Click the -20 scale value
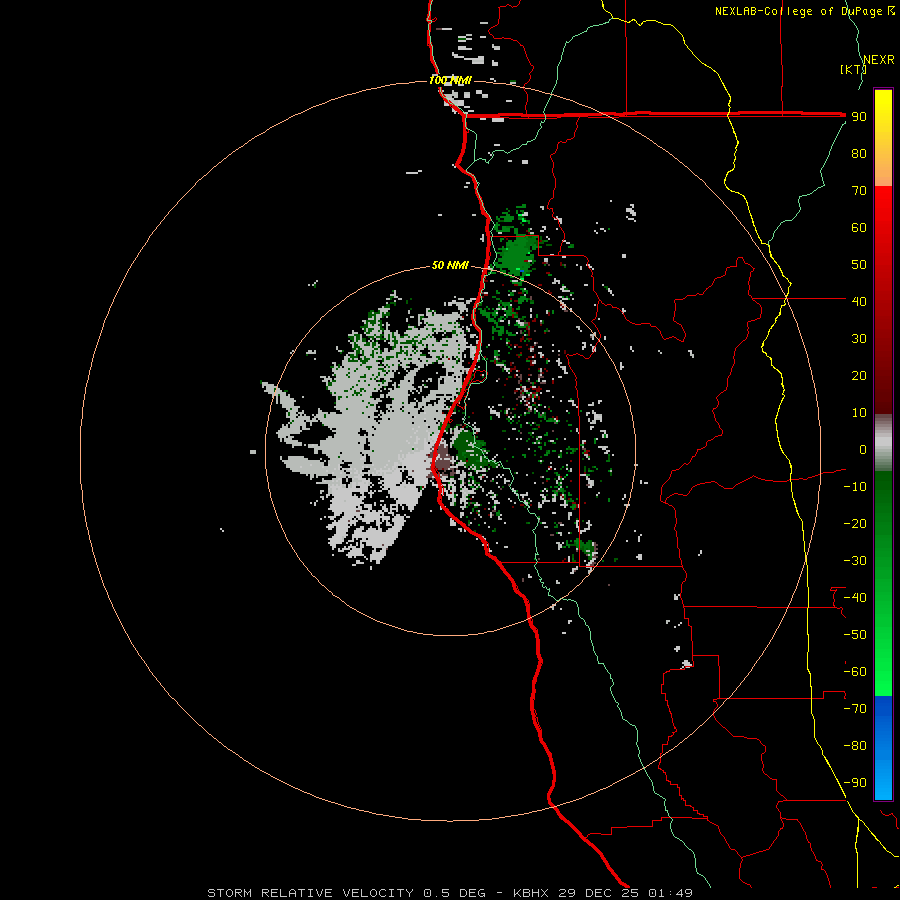This screenshot has height=900, width=900. pos(855,523)
